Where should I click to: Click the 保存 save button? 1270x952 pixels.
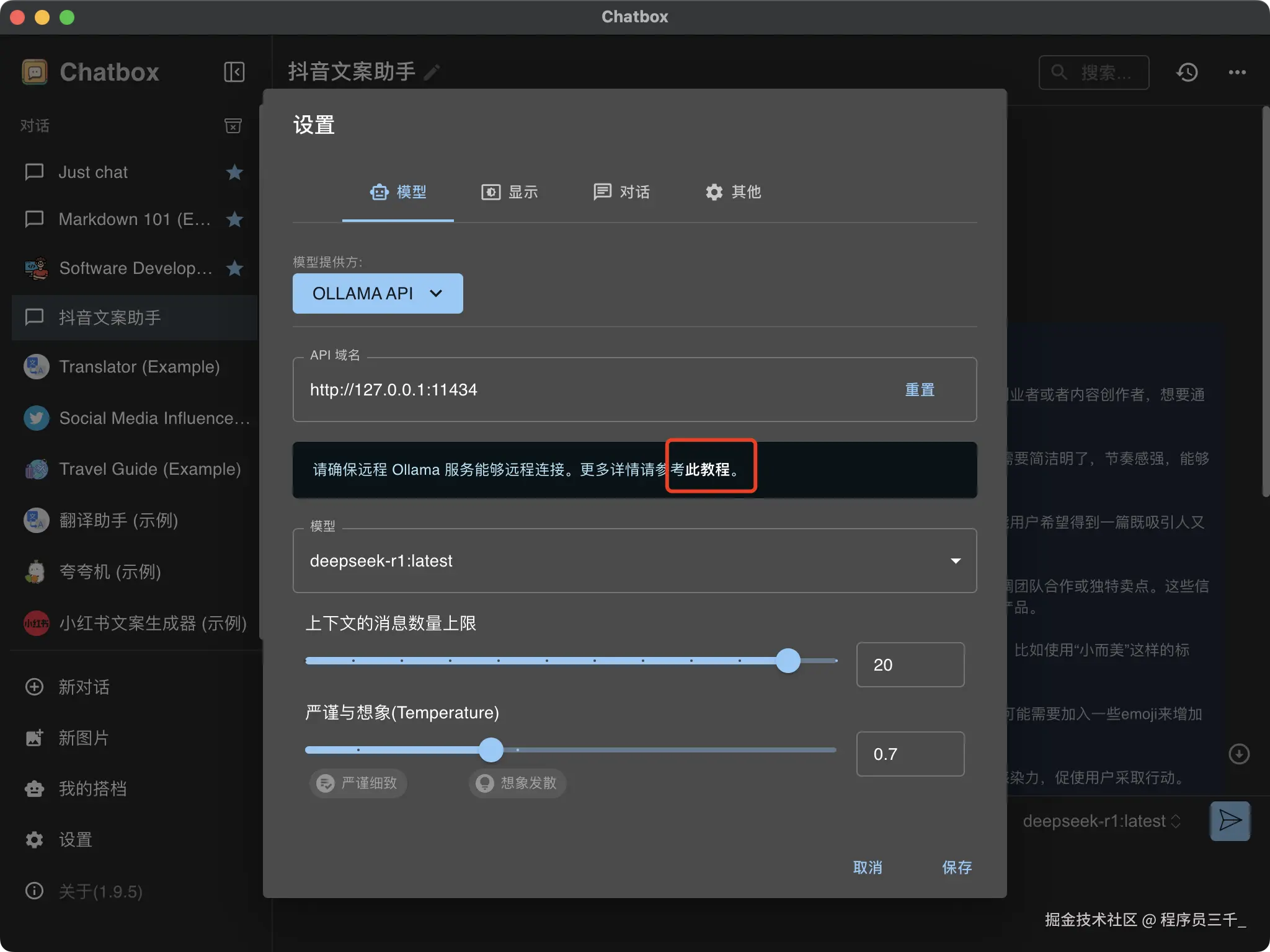click(956, 867)
